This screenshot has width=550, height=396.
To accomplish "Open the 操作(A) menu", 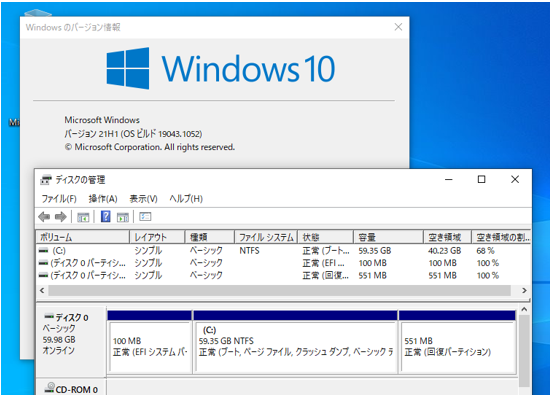I will 103,199.
